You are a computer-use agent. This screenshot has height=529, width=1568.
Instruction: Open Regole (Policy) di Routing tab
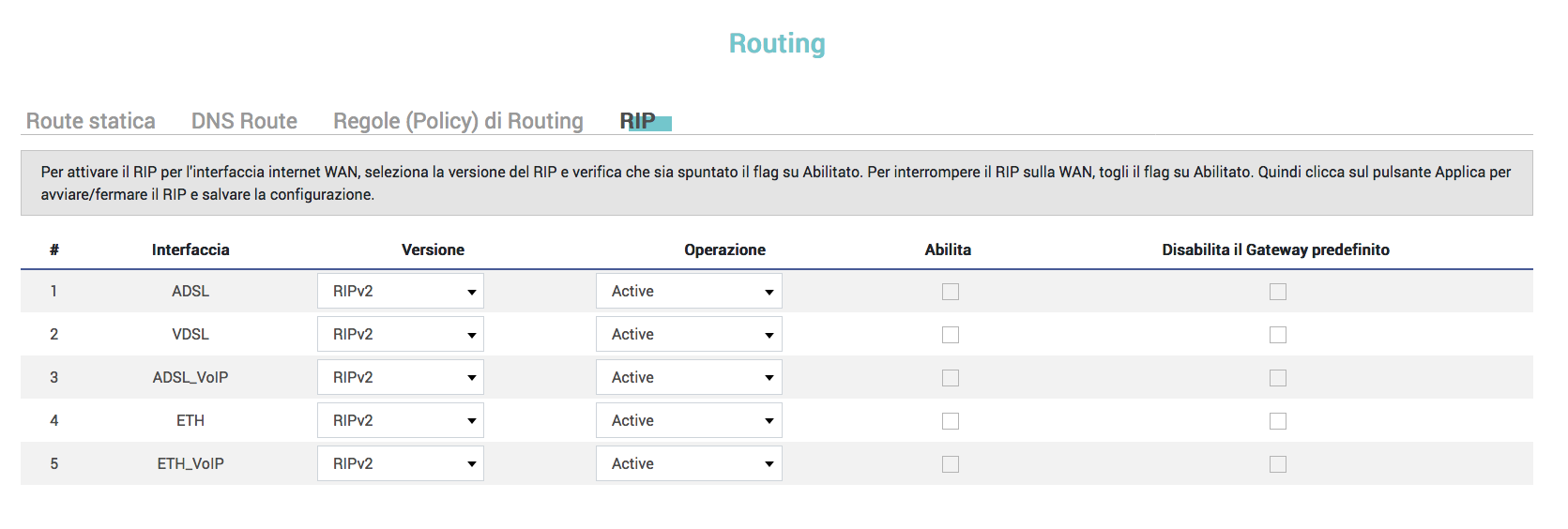[x=458, y=121]
